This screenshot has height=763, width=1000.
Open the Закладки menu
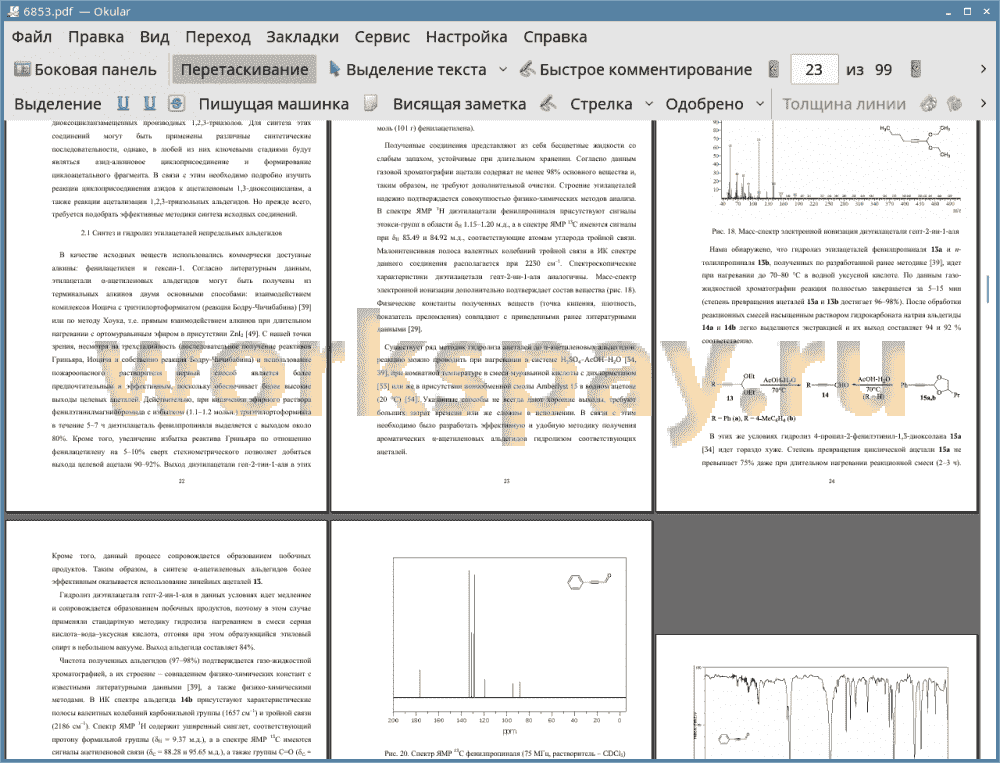[x=302, y=37]
